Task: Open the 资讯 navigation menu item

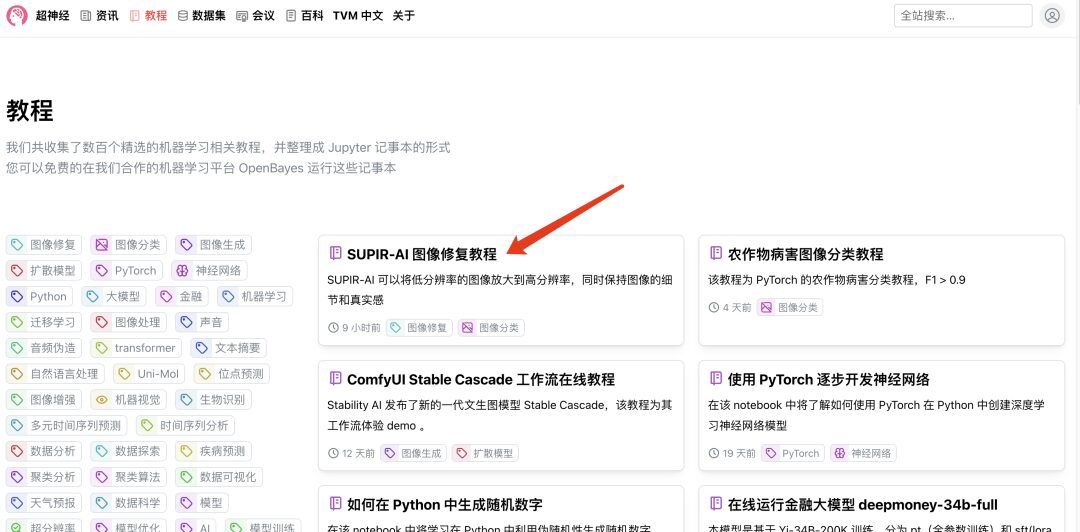Action: tap(99, 16)
